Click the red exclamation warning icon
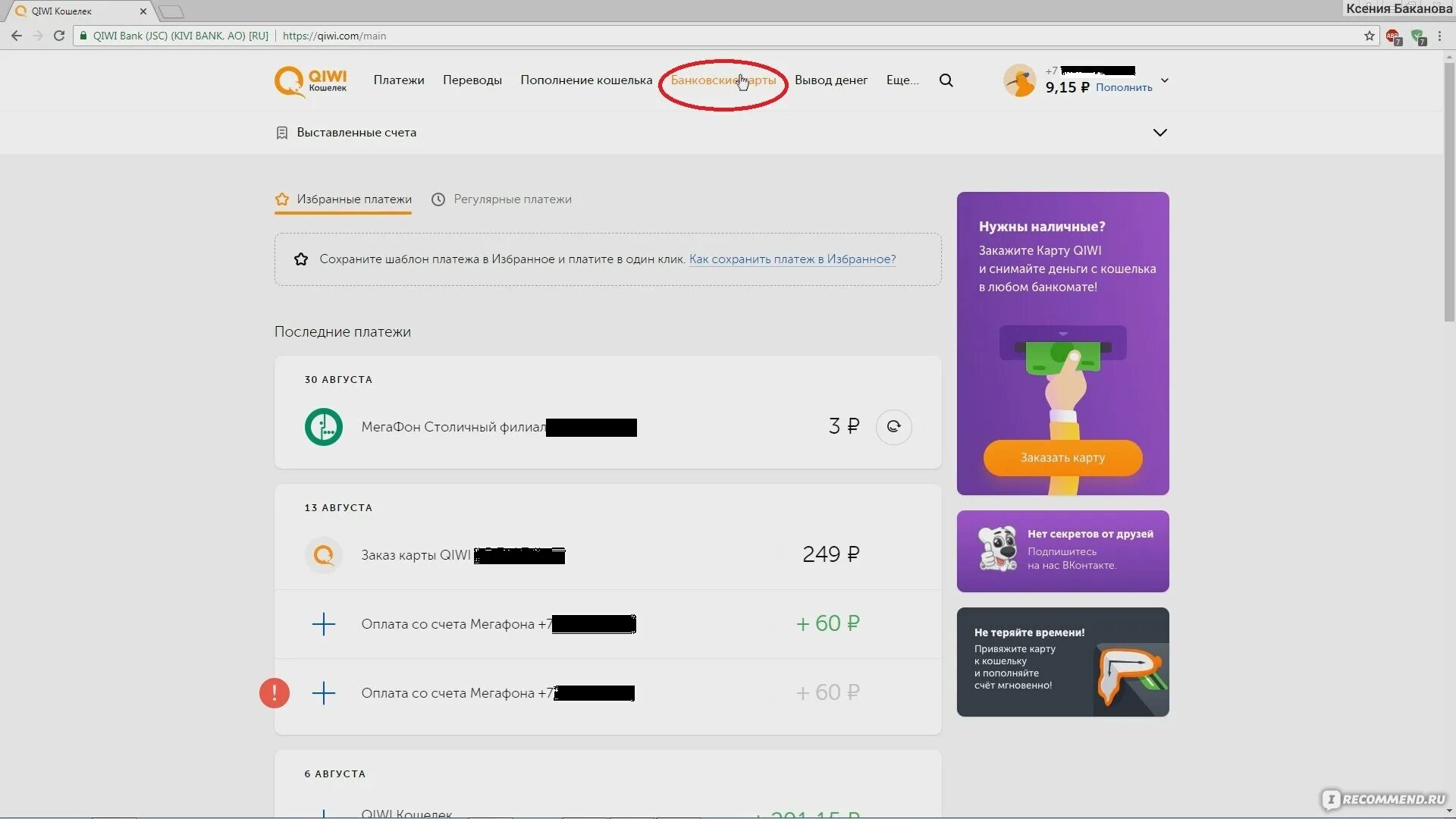 click(x=275, y=693)
